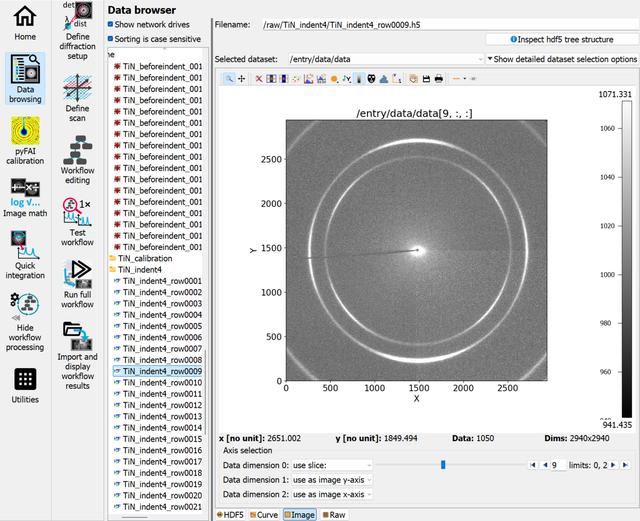Toggle Show network drives checkbox
Image resolution: width=640 pixels, height=521 pixels.
[110, 24]
